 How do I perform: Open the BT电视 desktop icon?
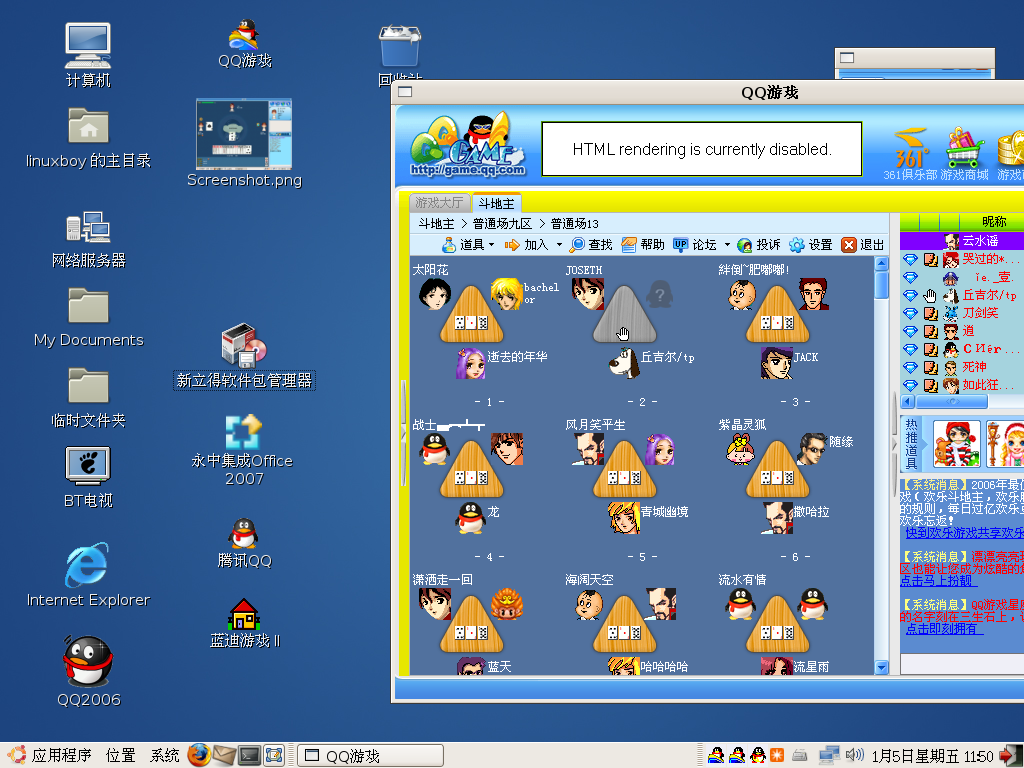[x=88, y=477]
